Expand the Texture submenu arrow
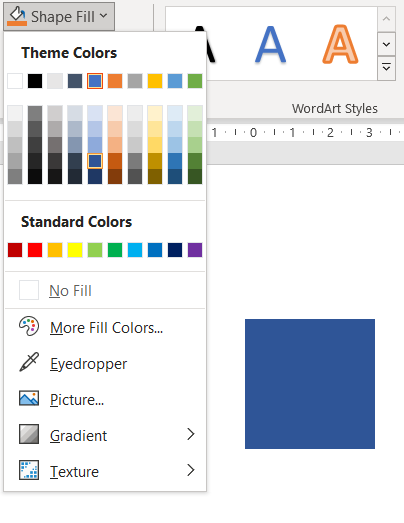This screenshot has height=523, width=404. (190, 470)
